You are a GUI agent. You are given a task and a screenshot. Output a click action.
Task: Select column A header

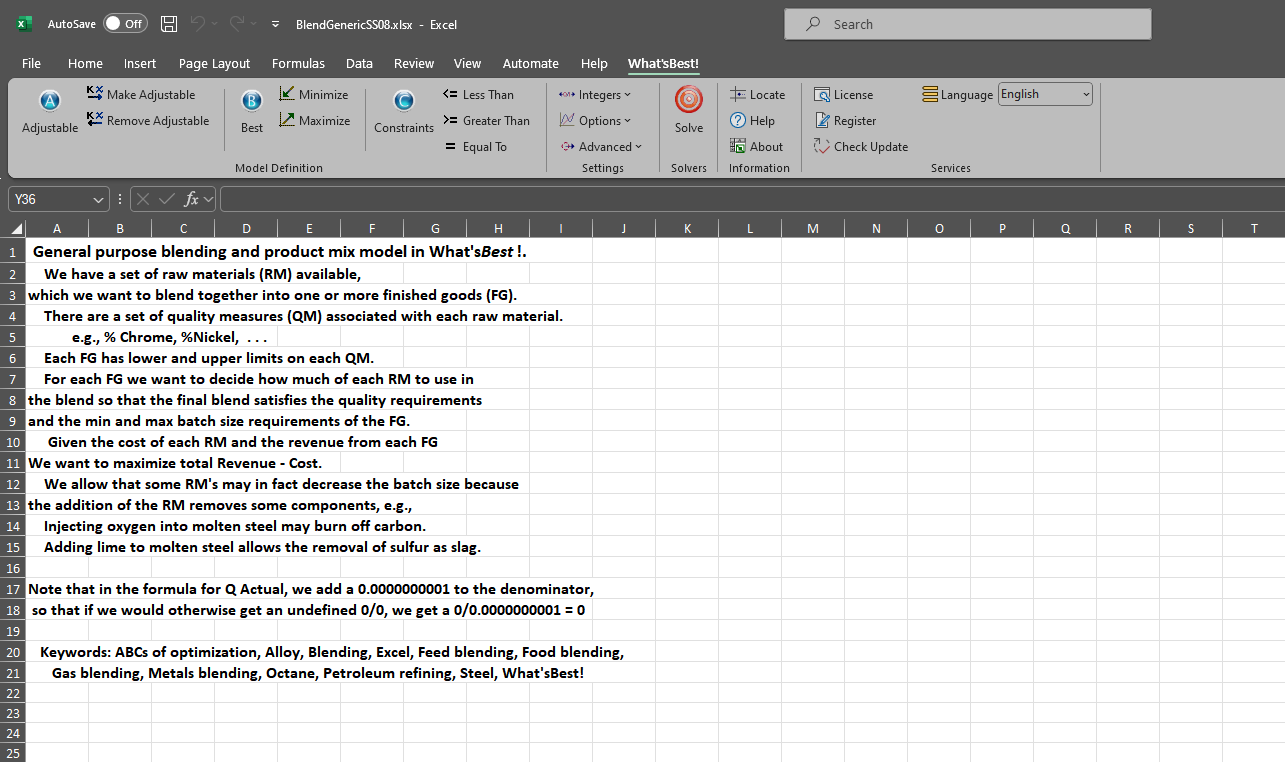pyautogui.click(x=56, y=228)
